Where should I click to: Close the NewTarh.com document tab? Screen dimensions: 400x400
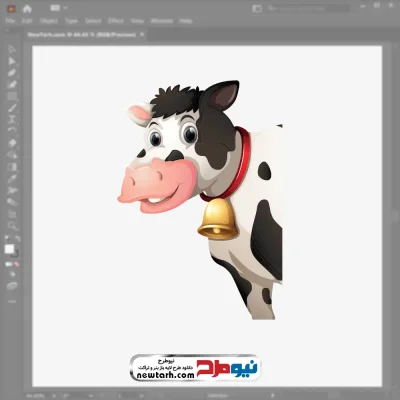[142, 34]
